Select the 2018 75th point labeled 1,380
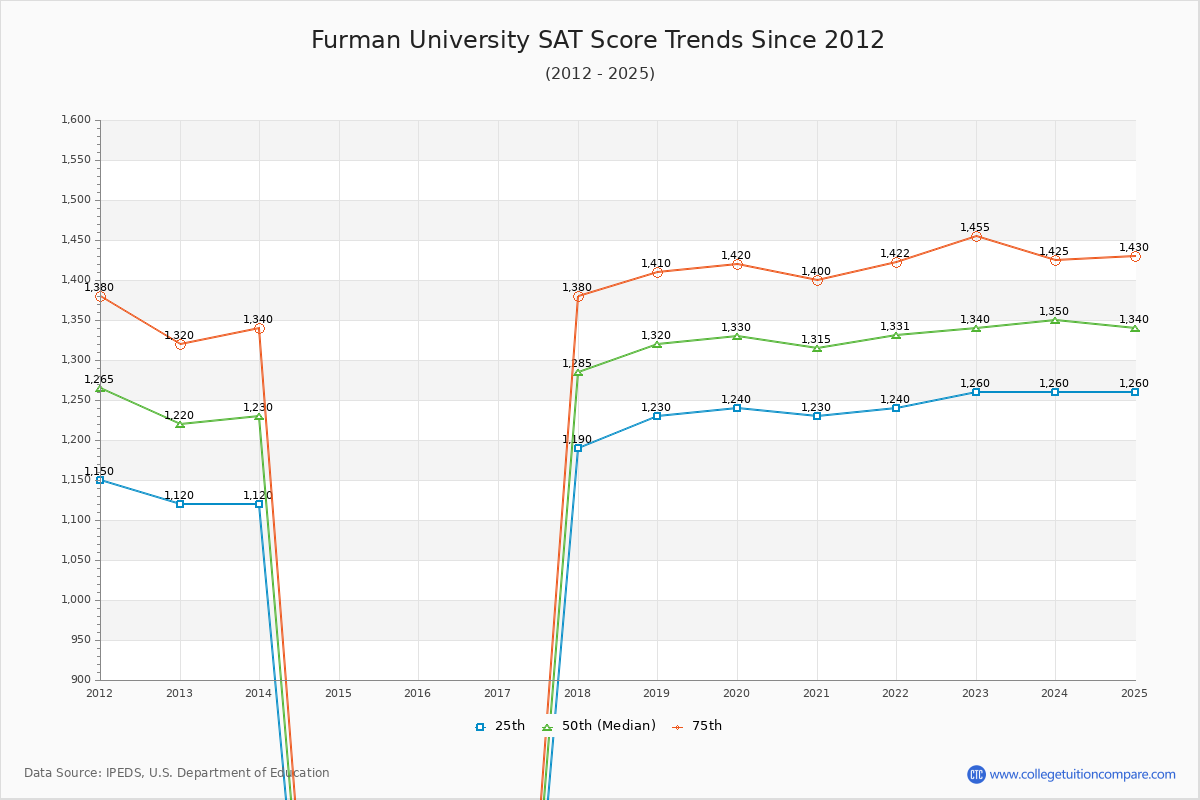 click(578, 296)
